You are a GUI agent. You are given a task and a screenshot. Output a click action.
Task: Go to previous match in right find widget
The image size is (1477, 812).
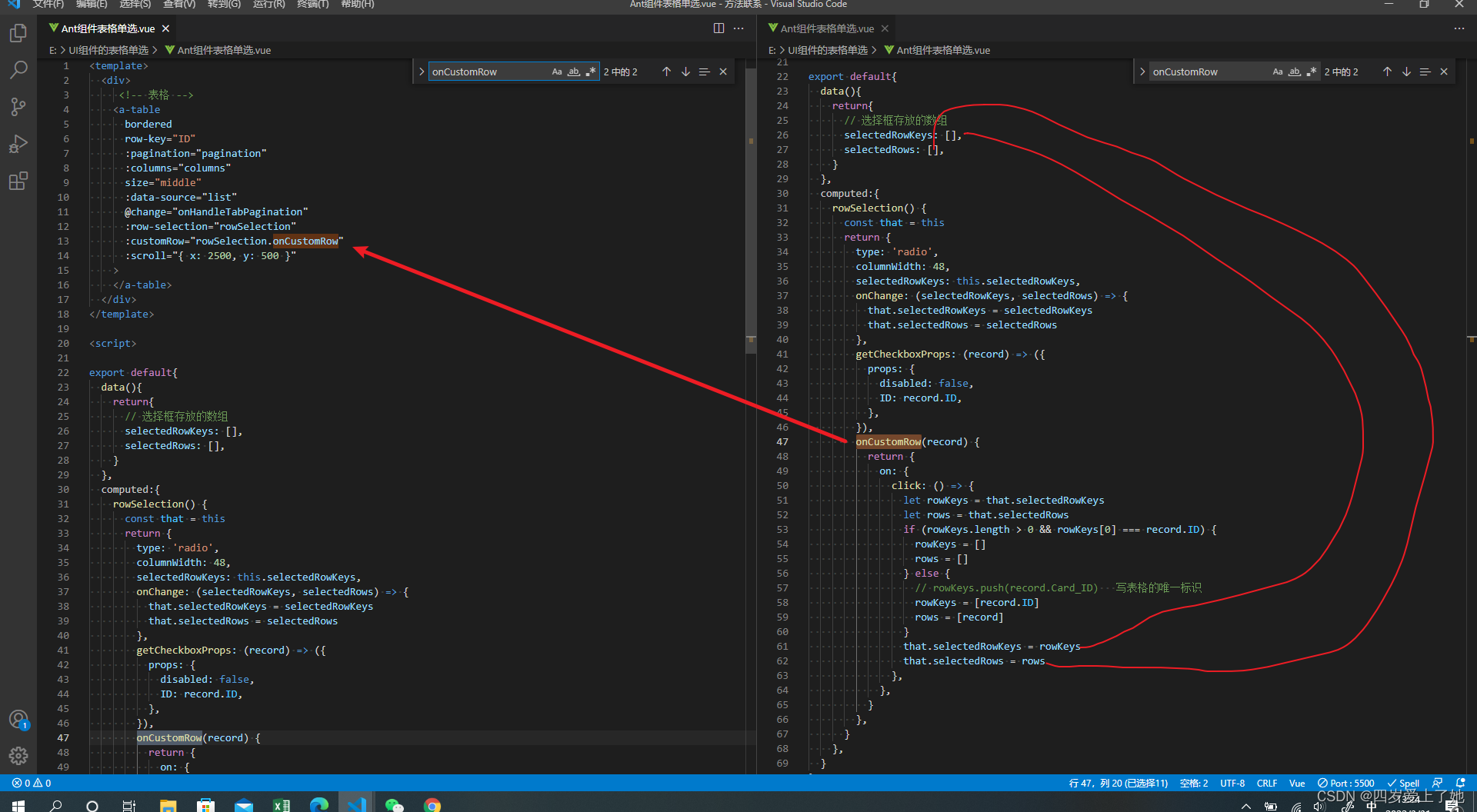click(x=1387, y=72)
